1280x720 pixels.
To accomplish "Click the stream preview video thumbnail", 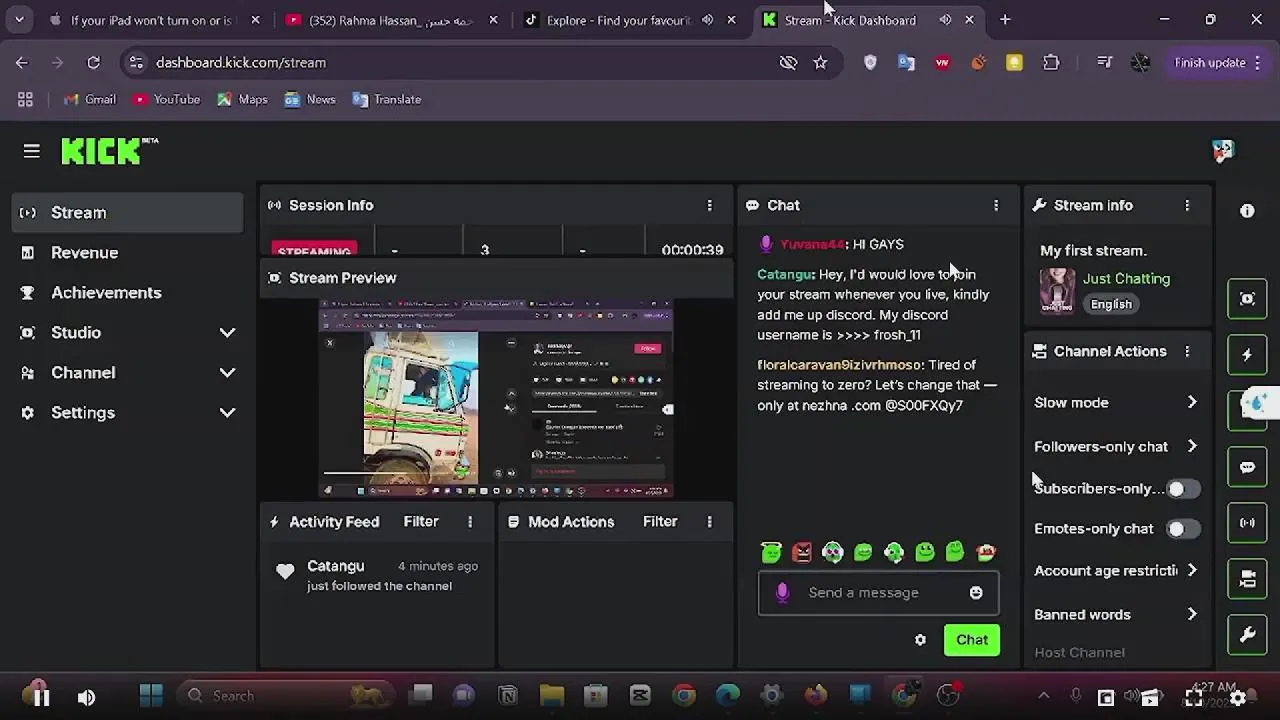I will (496, 399).
